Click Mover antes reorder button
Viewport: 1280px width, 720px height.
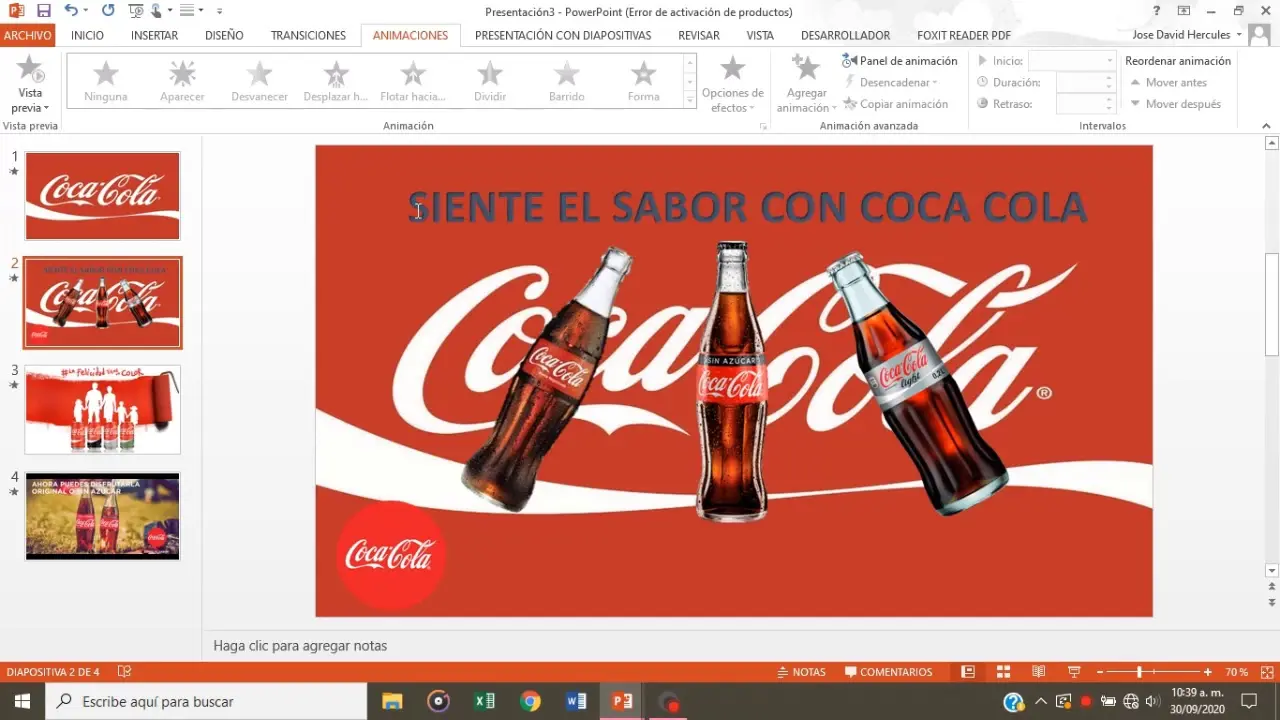(x=1168, y=82)
